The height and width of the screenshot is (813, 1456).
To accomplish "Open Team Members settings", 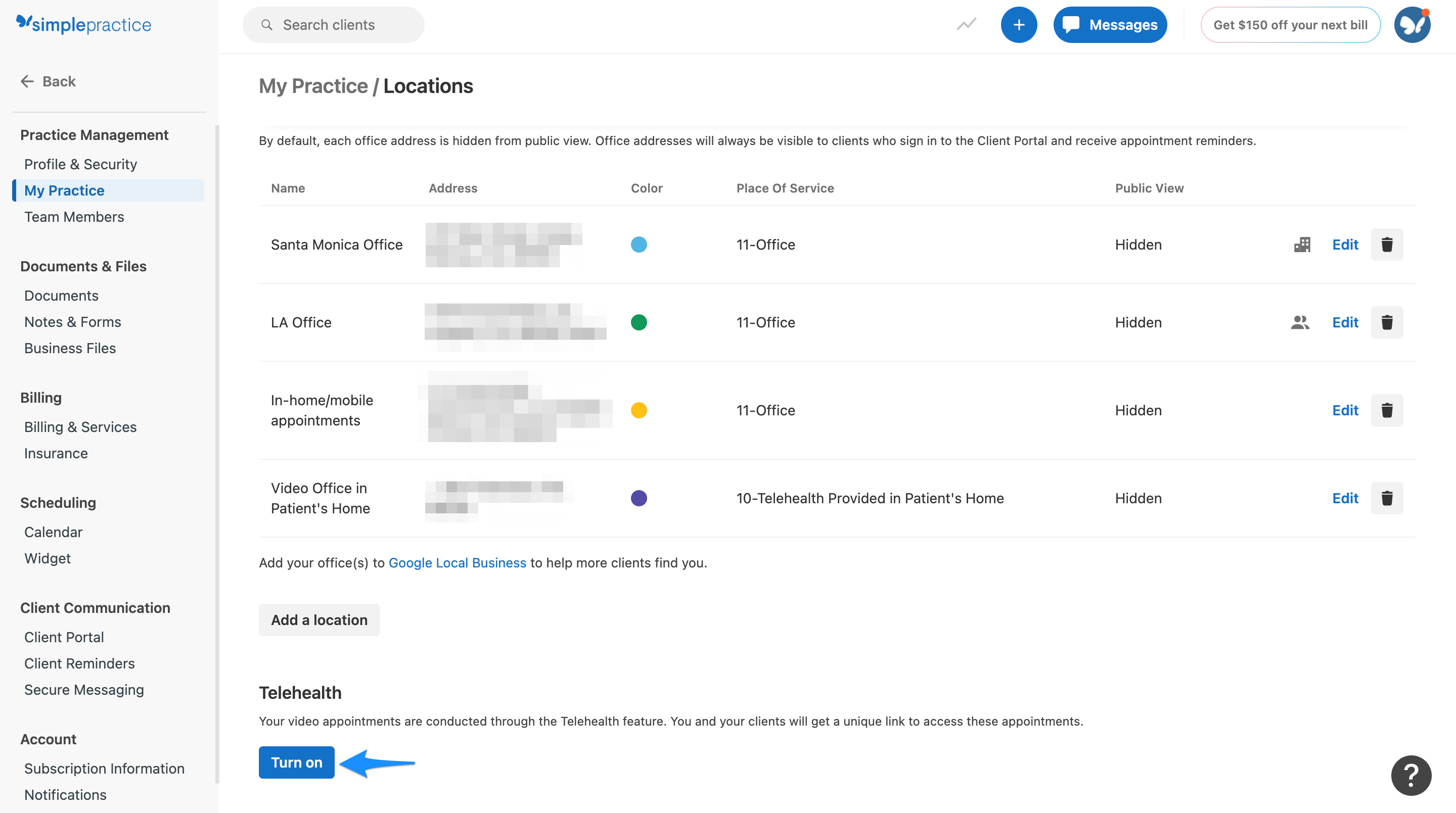I will click(x=74, y=216).
